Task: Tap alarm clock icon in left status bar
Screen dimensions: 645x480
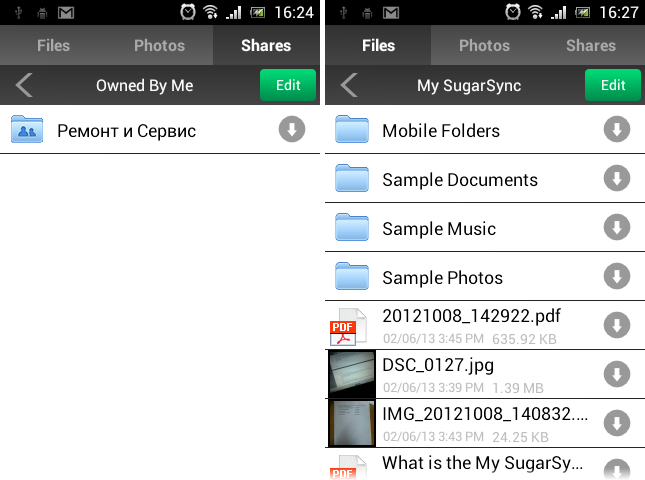Action: coord(188,12)
